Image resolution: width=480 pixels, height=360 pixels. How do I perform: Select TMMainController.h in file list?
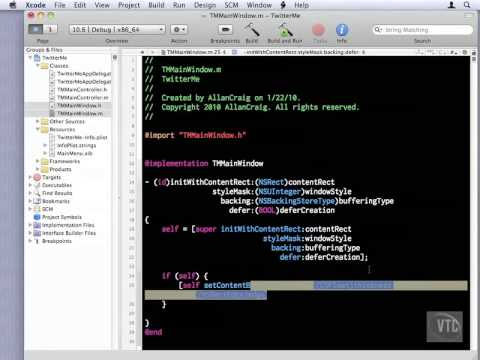[82, 90]
